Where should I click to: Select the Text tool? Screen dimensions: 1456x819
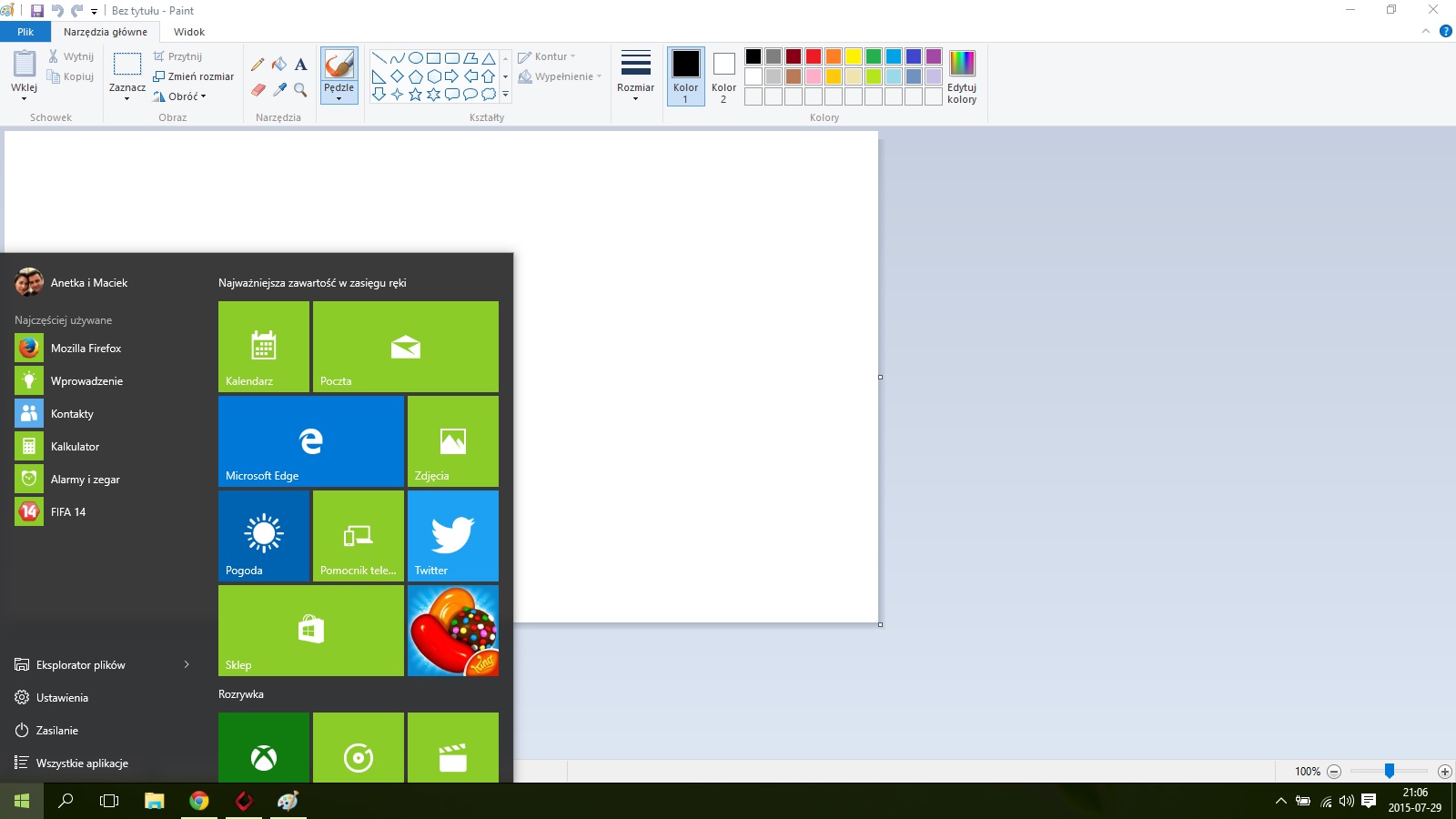pos(300,65)
